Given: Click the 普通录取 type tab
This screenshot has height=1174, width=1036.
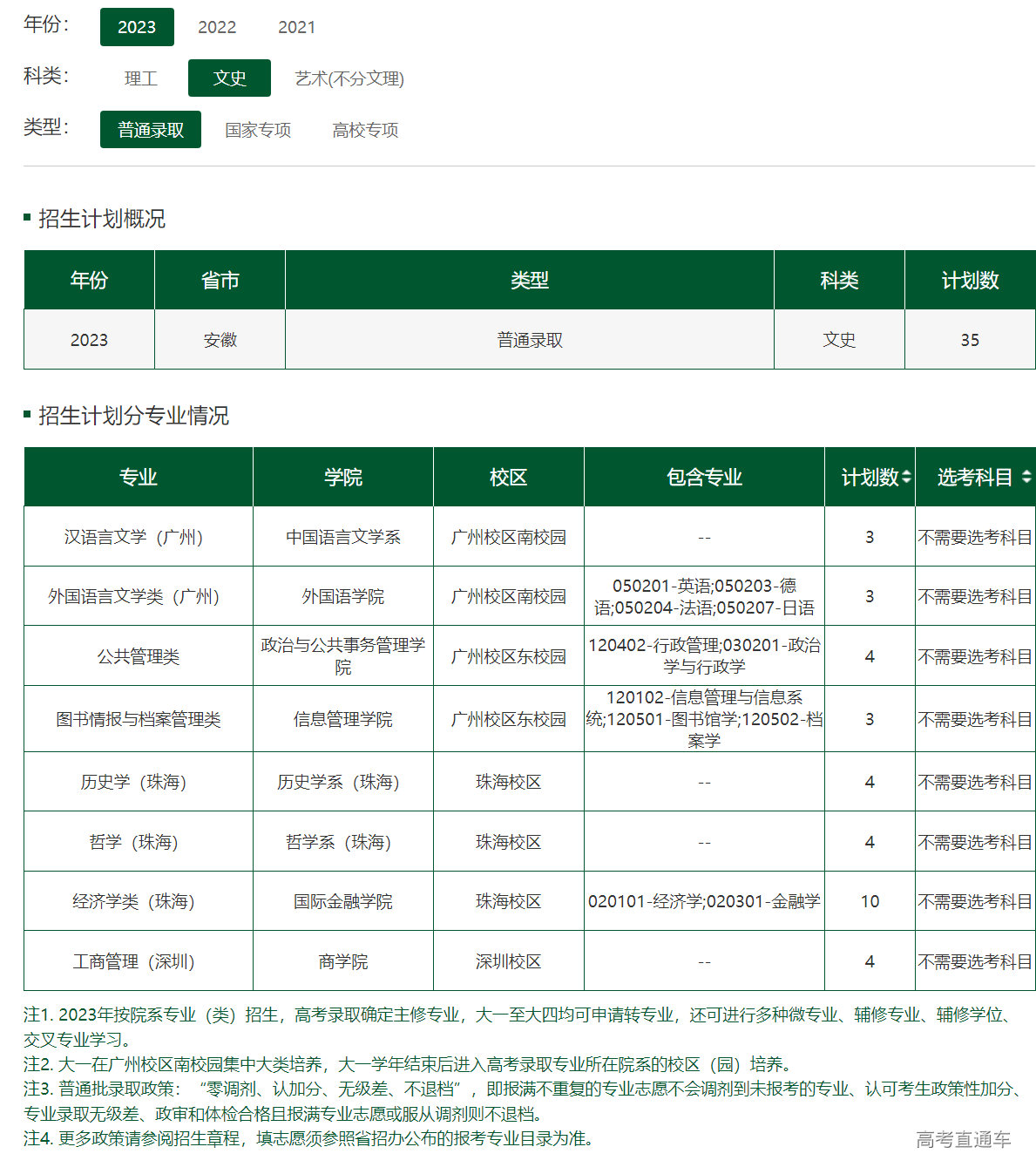Looking at the screenshot, I should pos(150,129).
